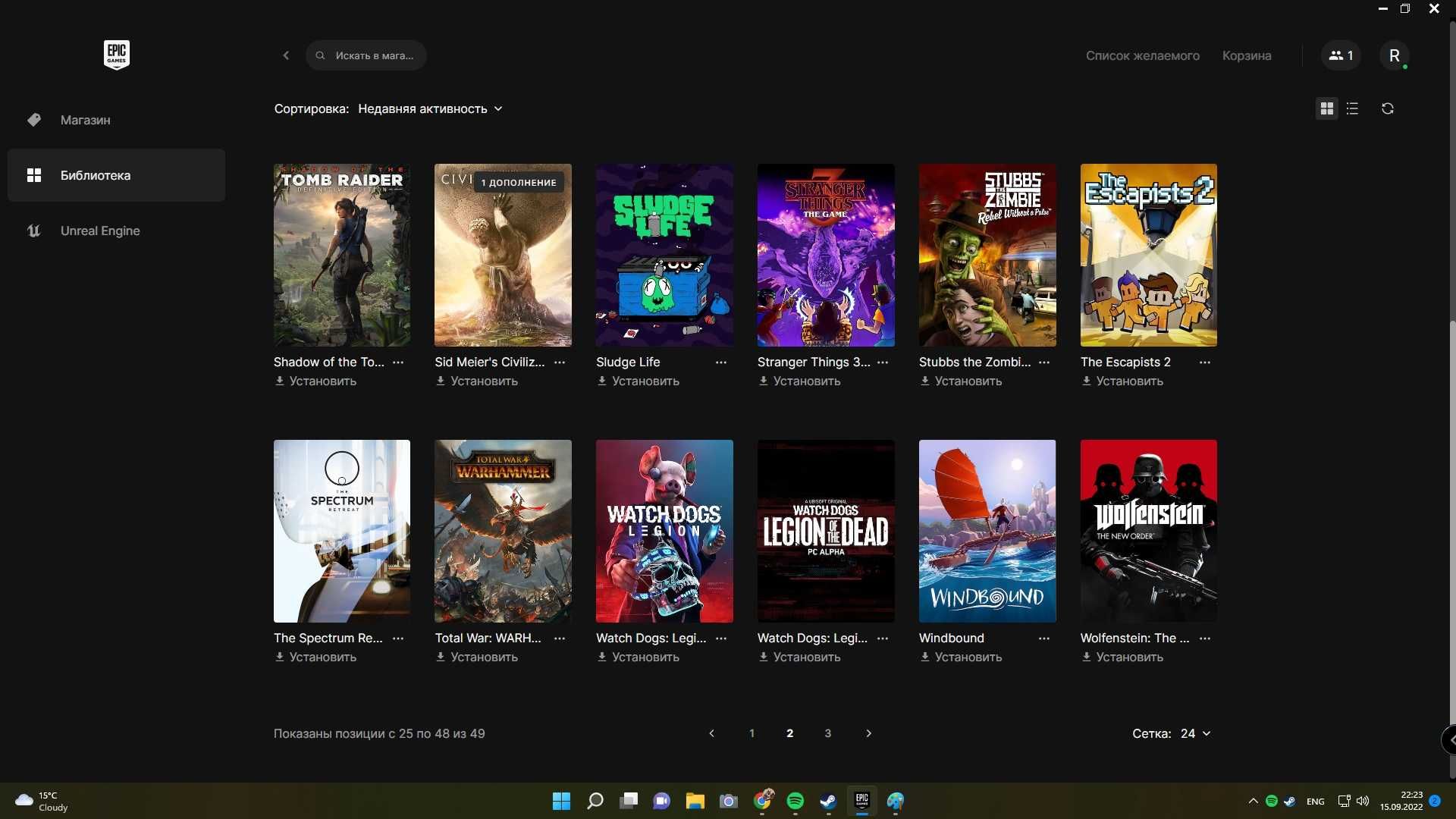Open the Watch Dogs Legion pig cover
The image size is (1456, 819).
664,531
